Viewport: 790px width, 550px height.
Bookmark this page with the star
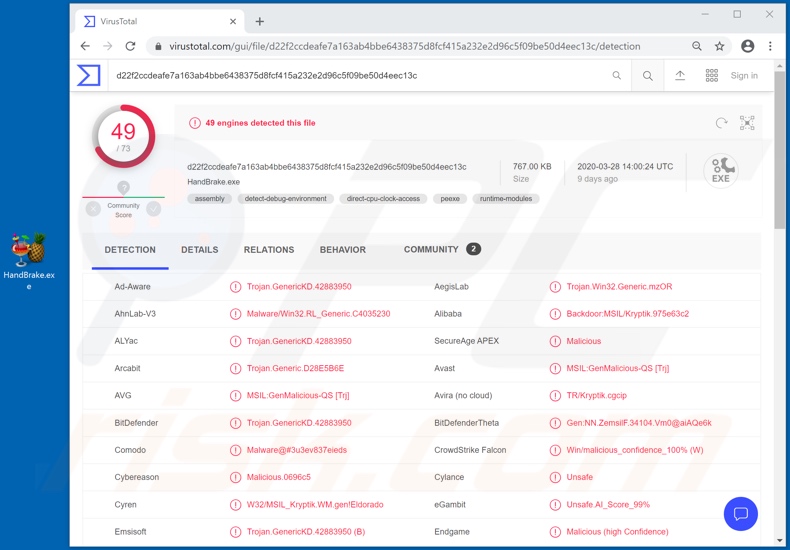719,46
